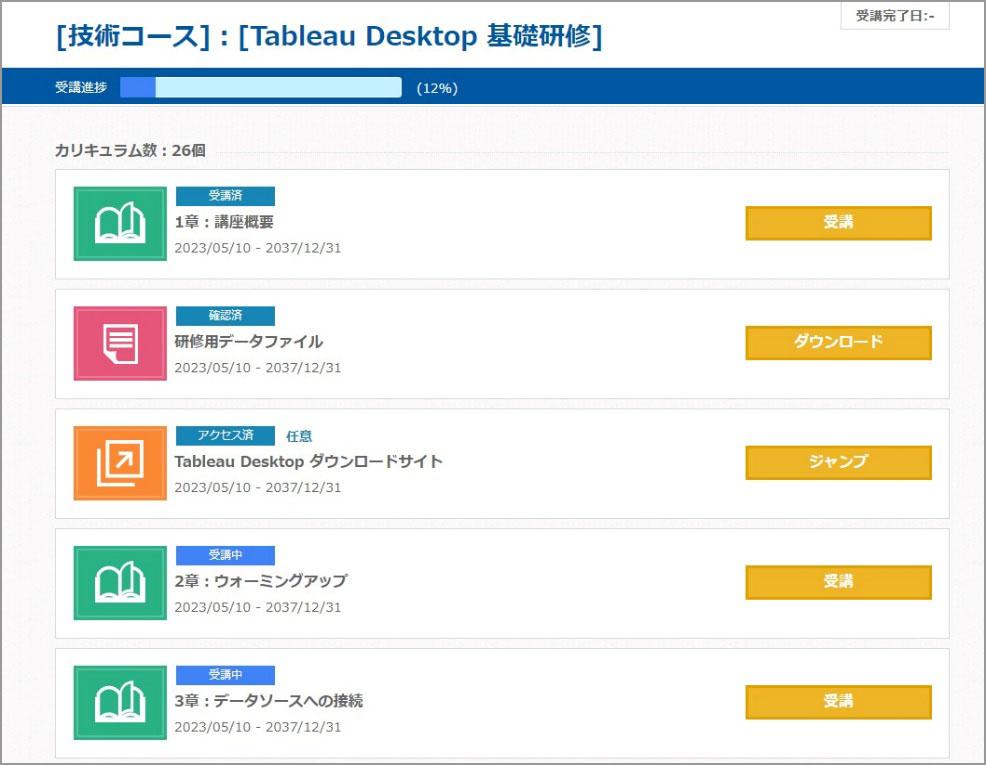The height and width of the screenshot is (765, 986).
Task: Click the orange external link icon for Tableau Desktop ダウンロードサイト
Action: [x=120, y=463]
